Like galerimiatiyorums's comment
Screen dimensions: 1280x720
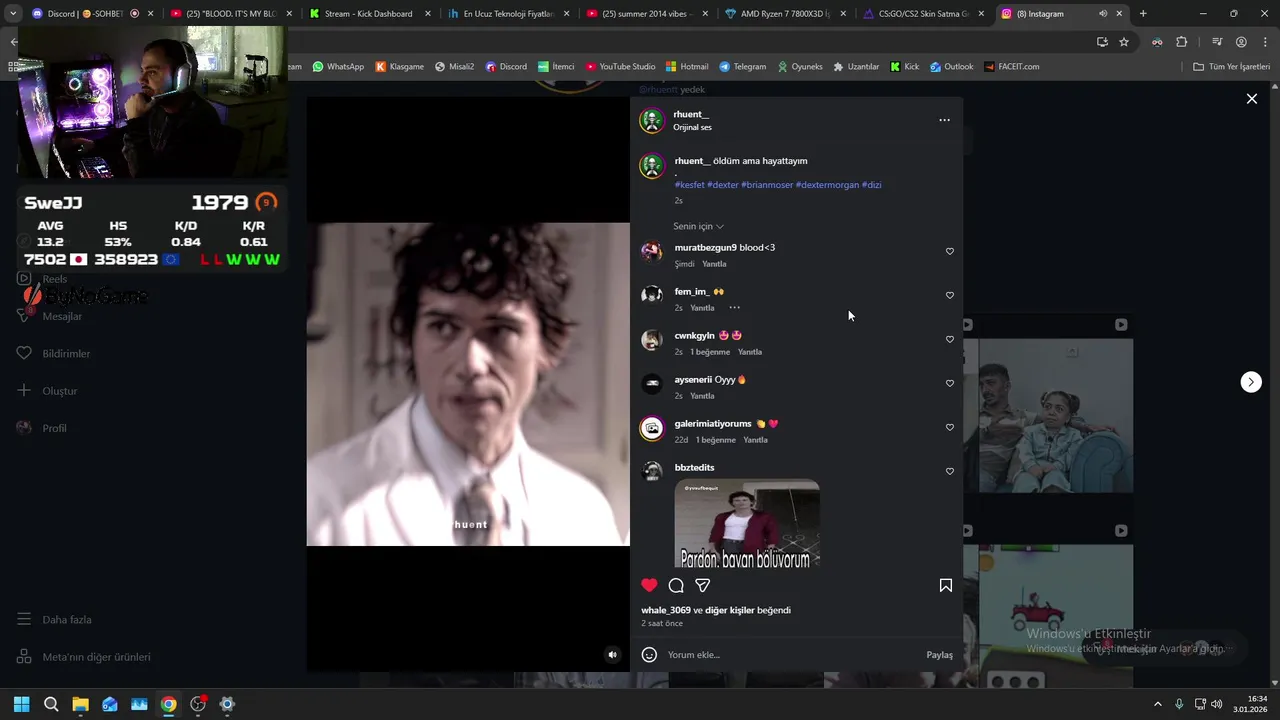[950, 427]
